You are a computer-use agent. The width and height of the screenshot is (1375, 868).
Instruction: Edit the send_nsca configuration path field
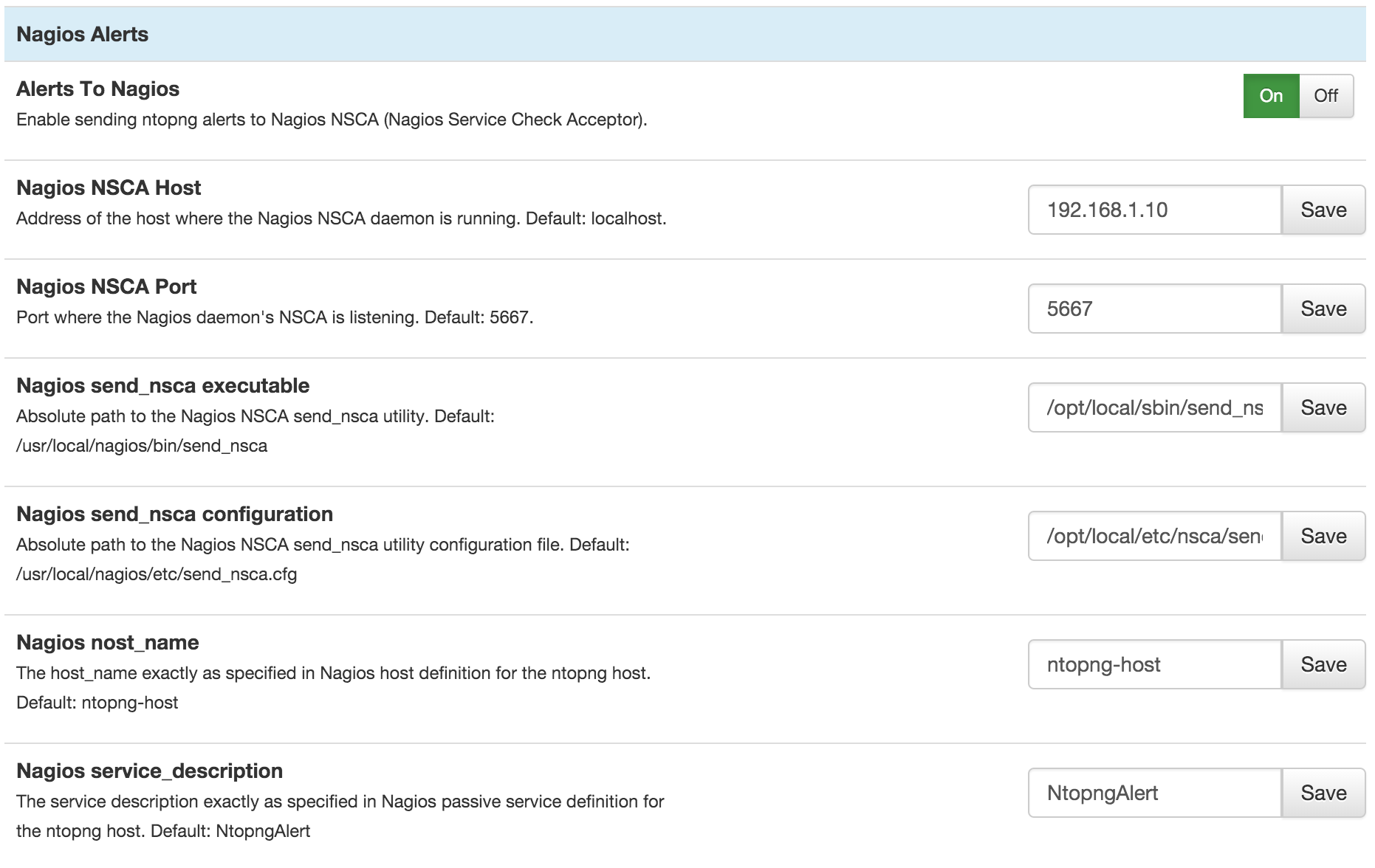pos(1154,536)
